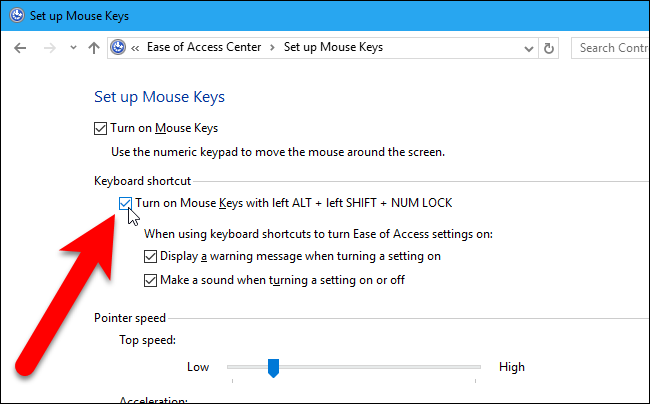Focus the Search Control Panel field
Image resolution: width=650 pixels, height=404 pixels.
coord(610,48)
